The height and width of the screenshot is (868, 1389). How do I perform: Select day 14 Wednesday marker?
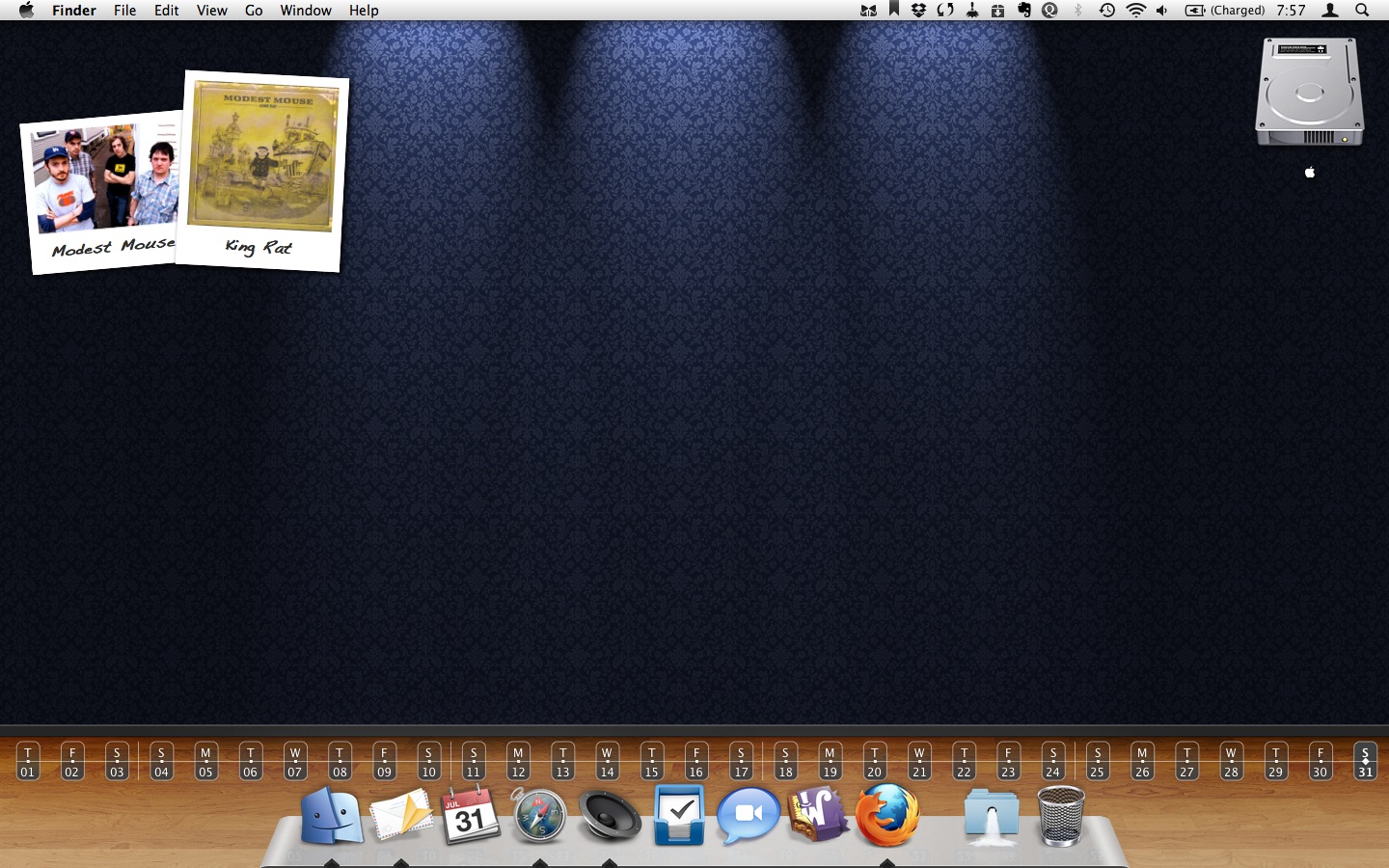pyautogui.click(x=607, y=761)
